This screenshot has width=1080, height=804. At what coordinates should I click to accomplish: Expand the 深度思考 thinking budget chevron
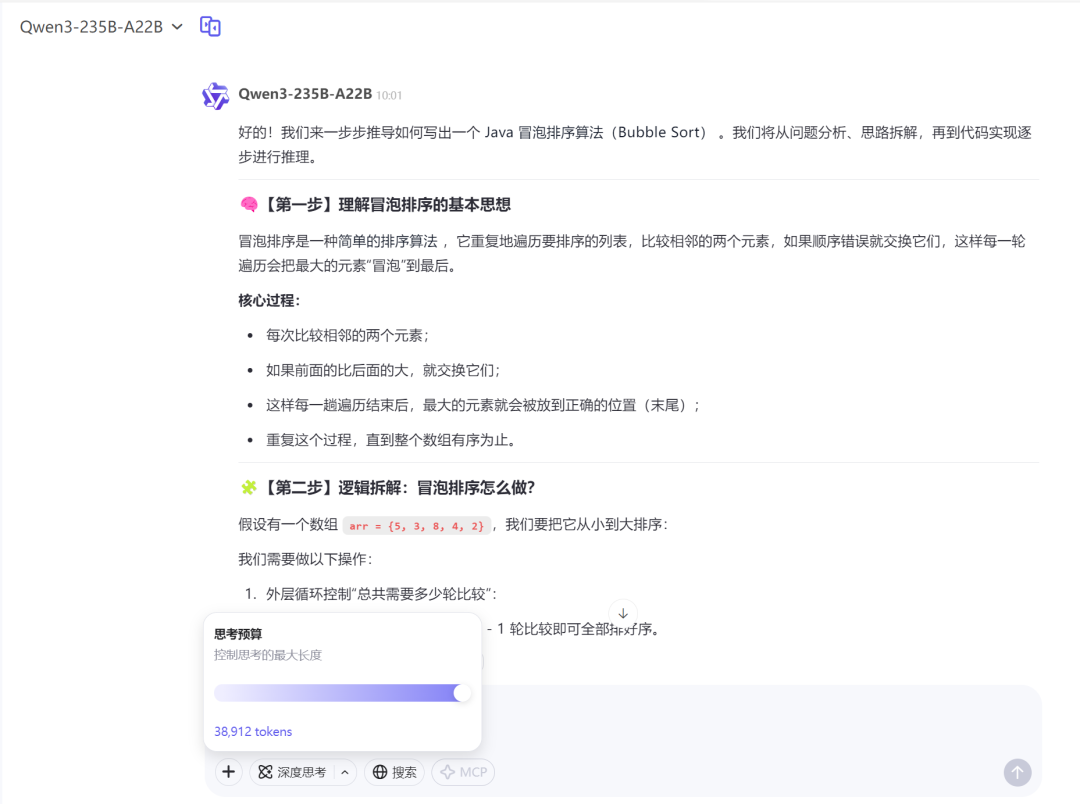(x=345, y=772)
